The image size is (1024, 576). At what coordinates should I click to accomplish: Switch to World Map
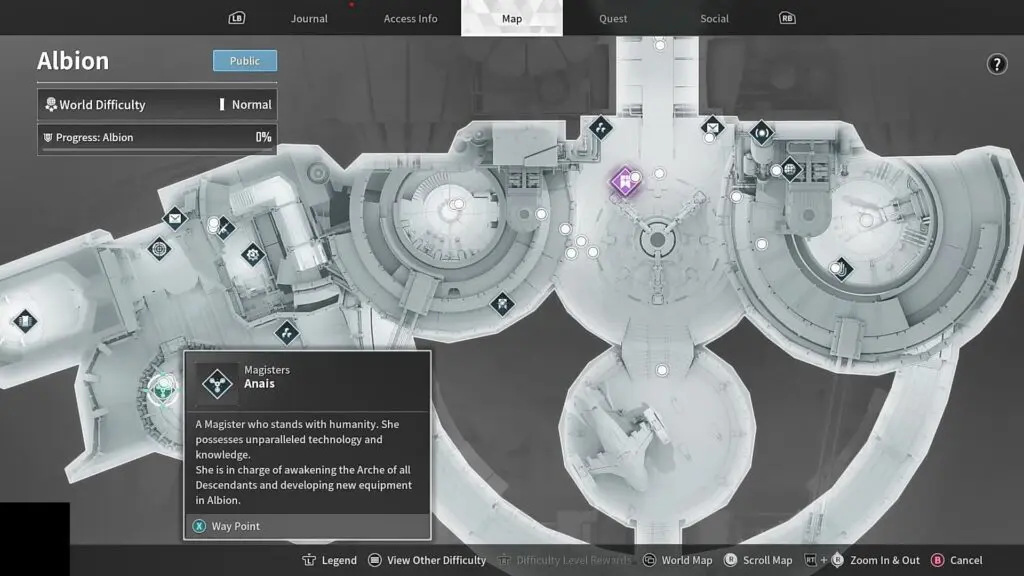677,560
